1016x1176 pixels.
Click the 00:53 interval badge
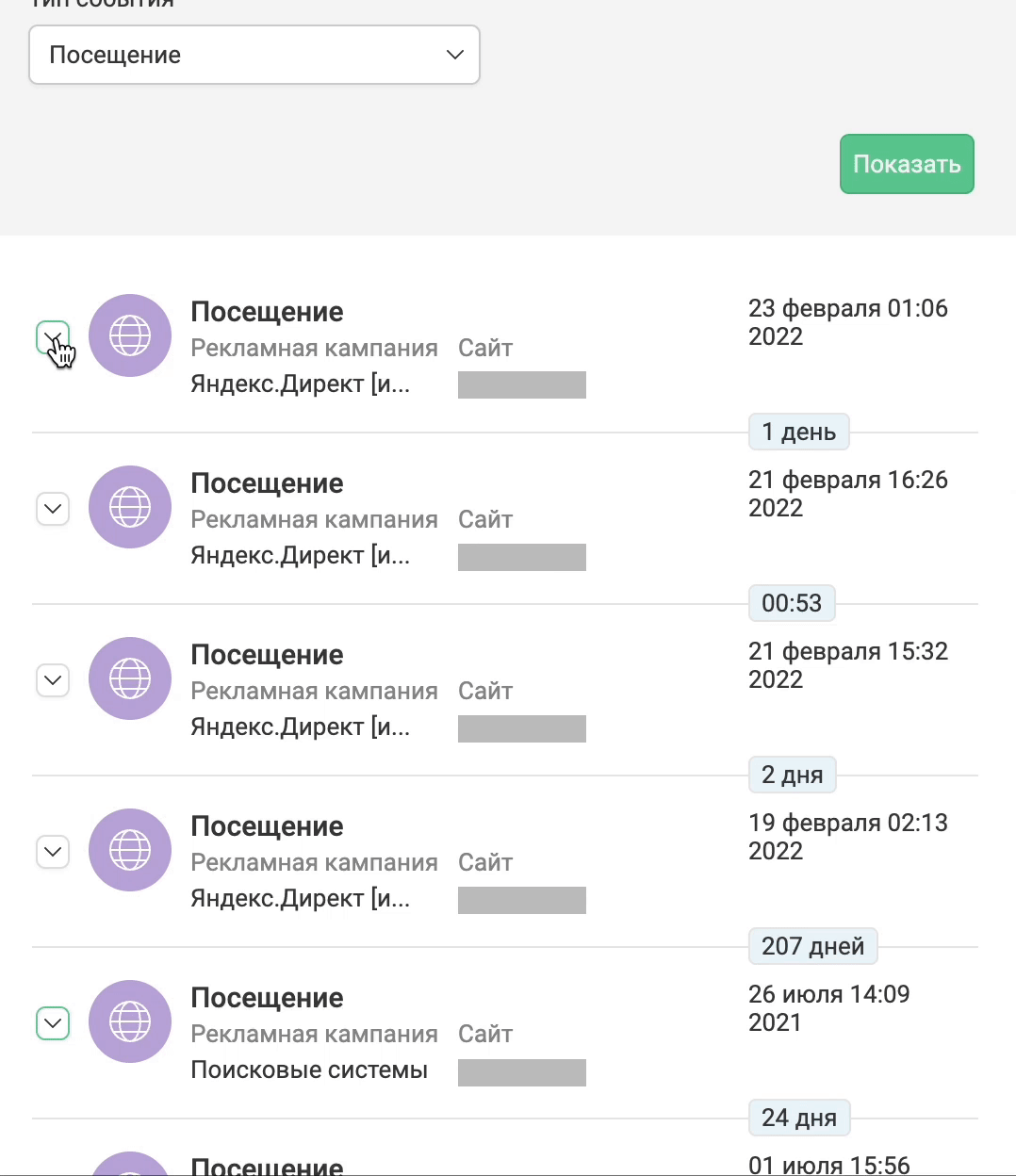click(792, 603)
